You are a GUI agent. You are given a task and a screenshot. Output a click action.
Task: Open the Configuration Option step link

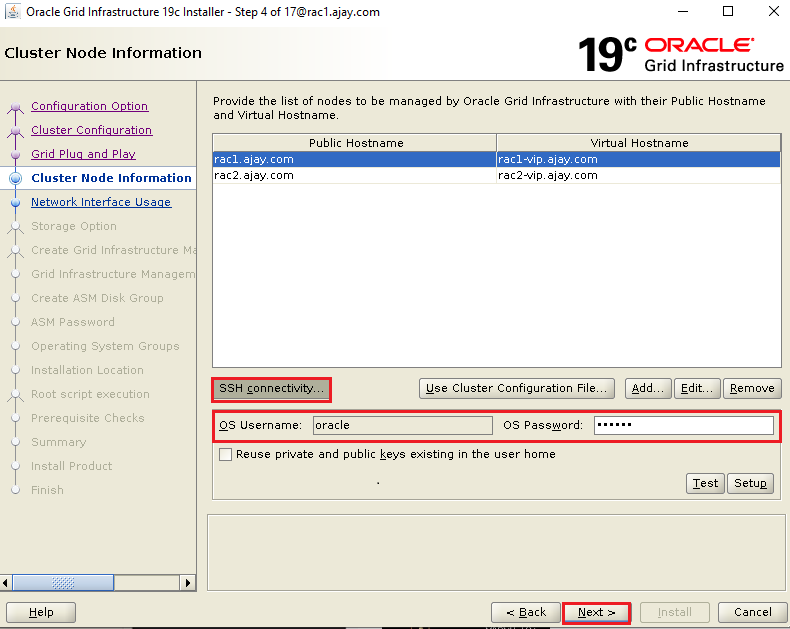[90, 106]
